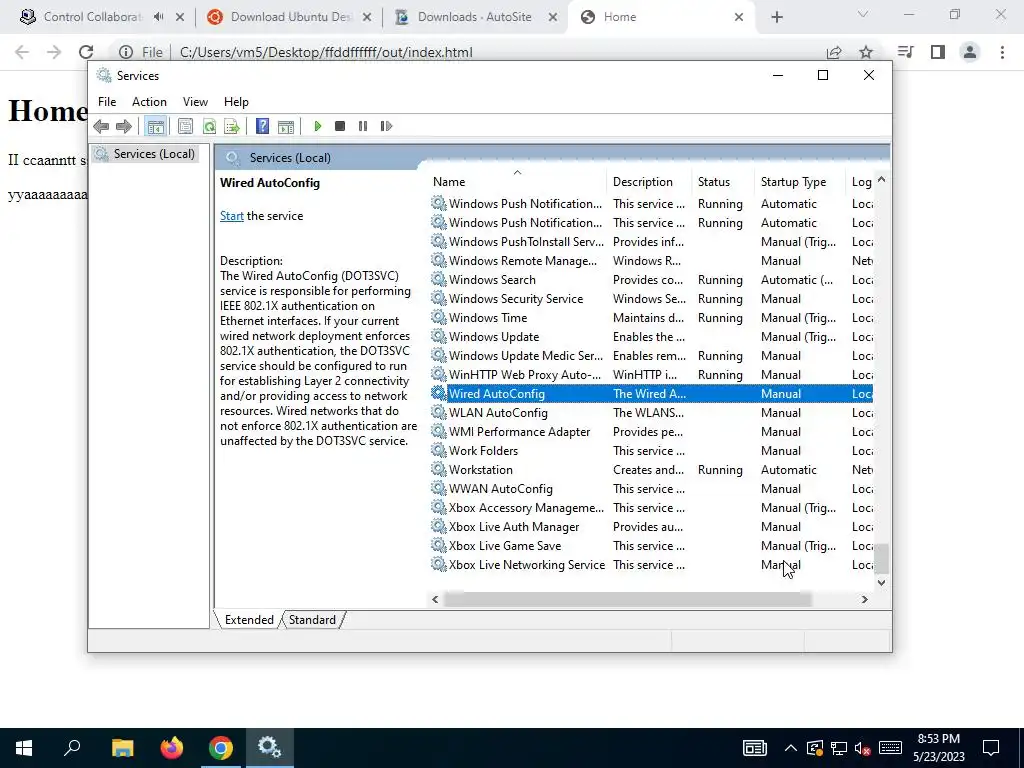Select Windows Remote Management service
The width and height of the screenshot is (1024, 768).
coord(651,261)
